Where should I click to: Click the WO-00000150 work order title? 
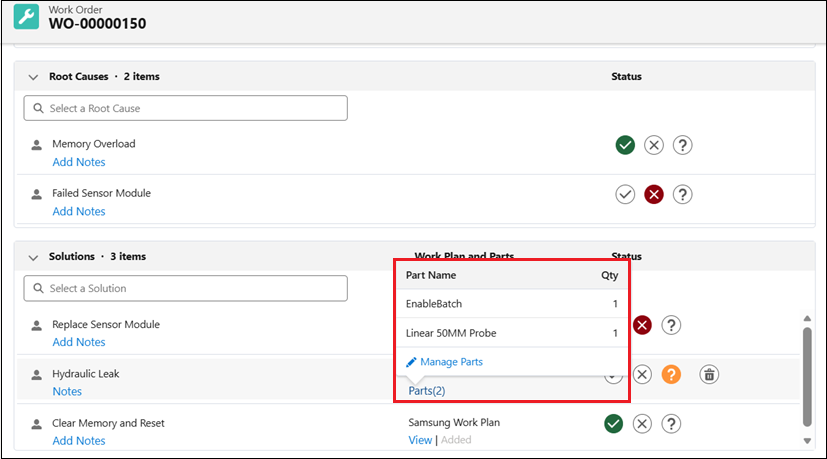coord(98,24)
